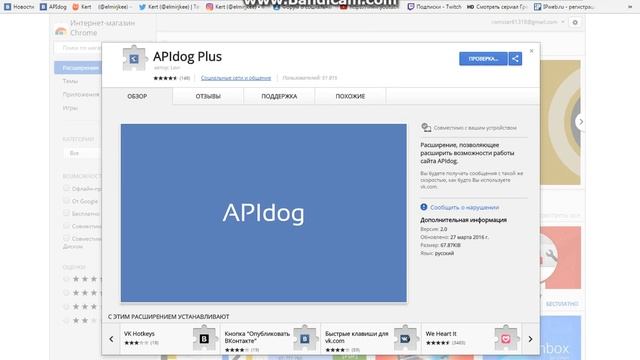Select Приложения in the store sidebar
Viewport: 640px width, 360px height.
pyautogui.click(x=81, y=94)
